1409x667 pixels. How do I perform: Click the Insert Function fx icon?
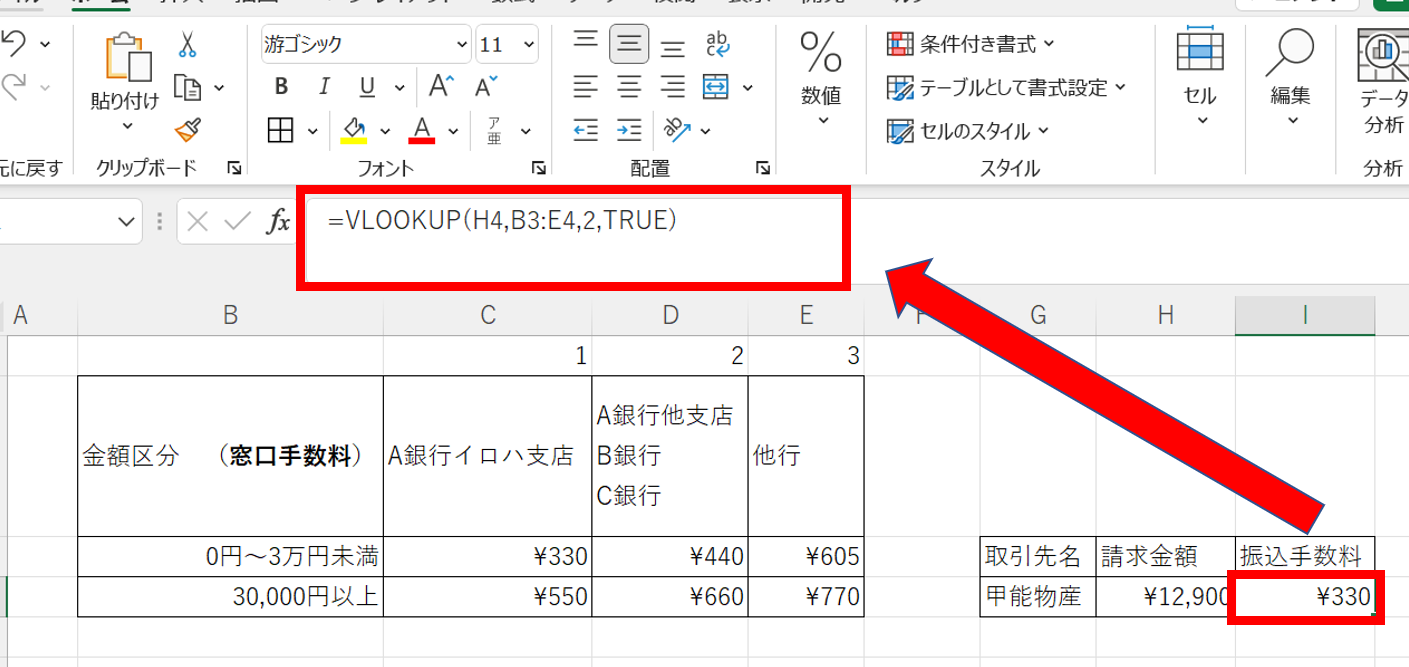(277, 221)
